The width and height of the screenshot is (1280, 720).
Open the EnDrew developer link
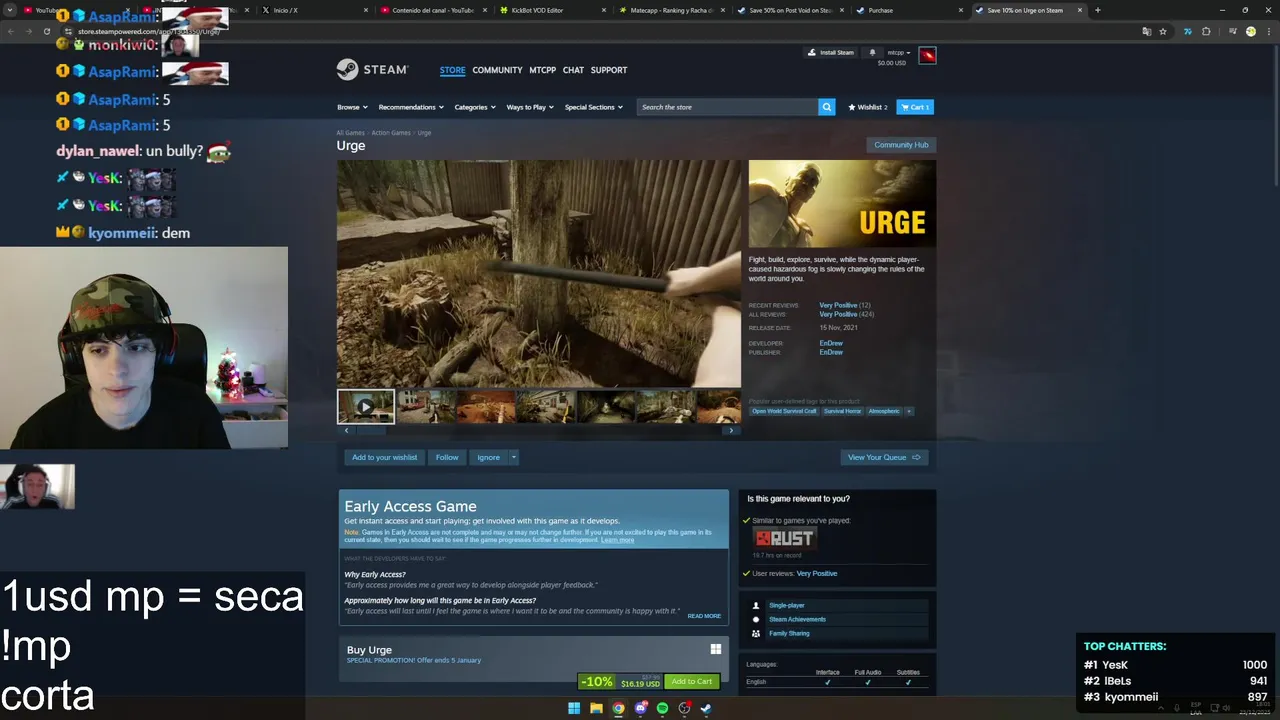(x=831, y=343)
